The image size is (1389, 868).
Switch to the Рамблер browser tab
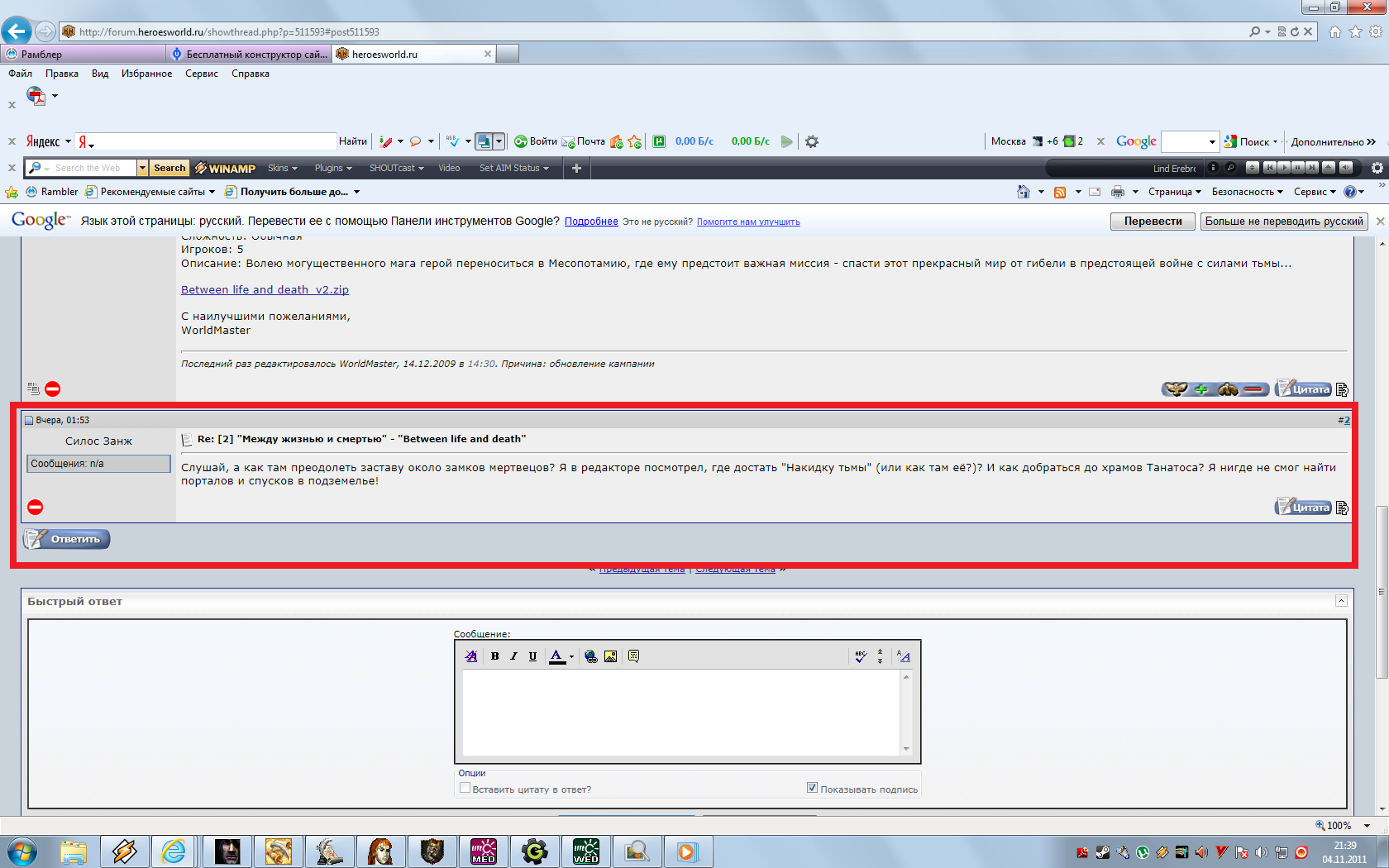pyautogui.click(x=83, y=54)
